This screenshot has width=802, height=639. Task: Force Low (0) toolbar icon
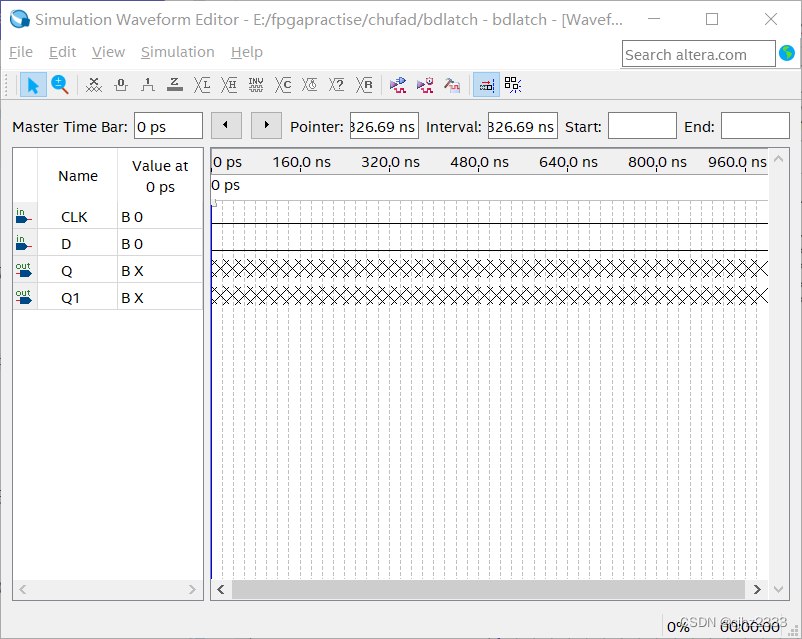tap(121, 85)
